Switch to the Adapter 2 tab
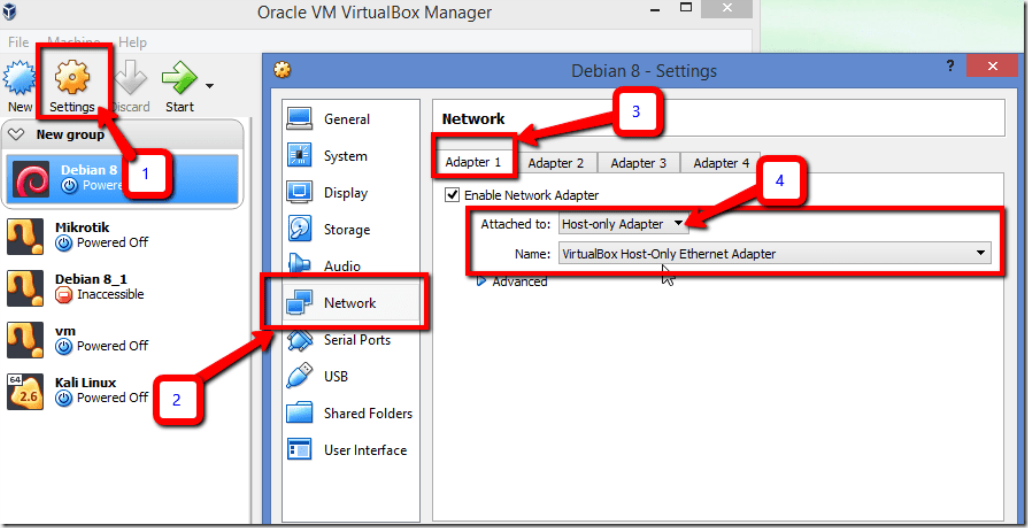This screenshot has width=1028, height=528. click(556, 163)
